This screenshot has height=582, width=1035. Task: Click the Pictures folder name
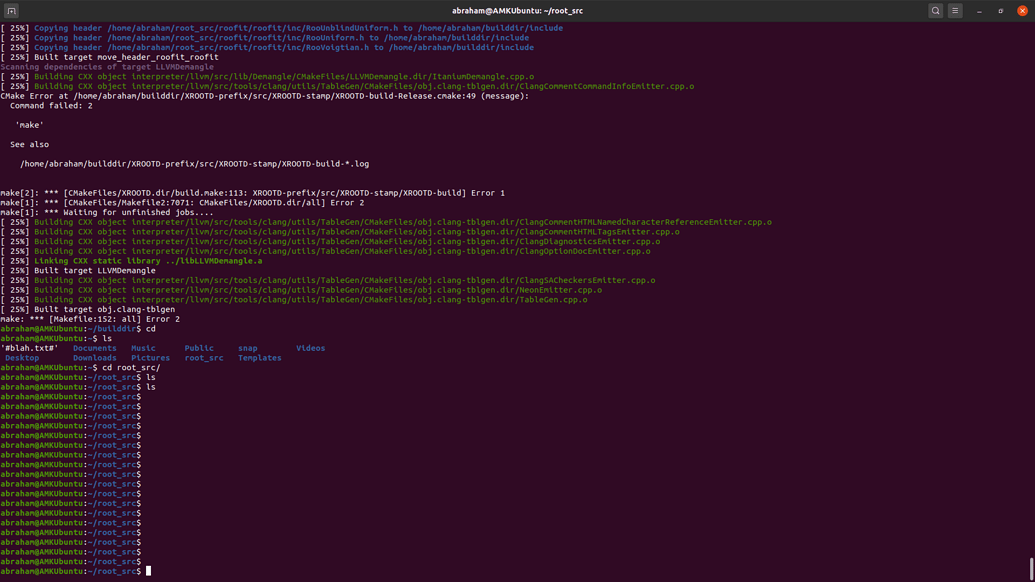150,357
